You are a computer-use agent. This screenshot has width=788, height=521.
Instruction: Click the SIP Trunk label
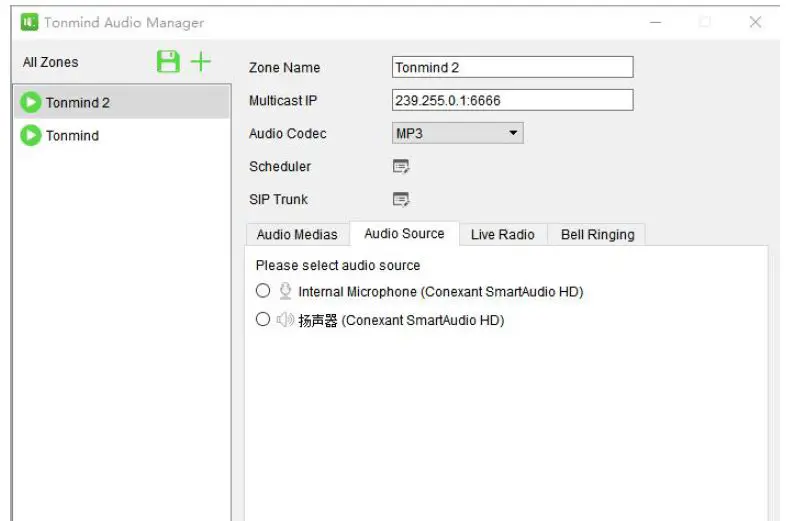(x=278, y=199)
